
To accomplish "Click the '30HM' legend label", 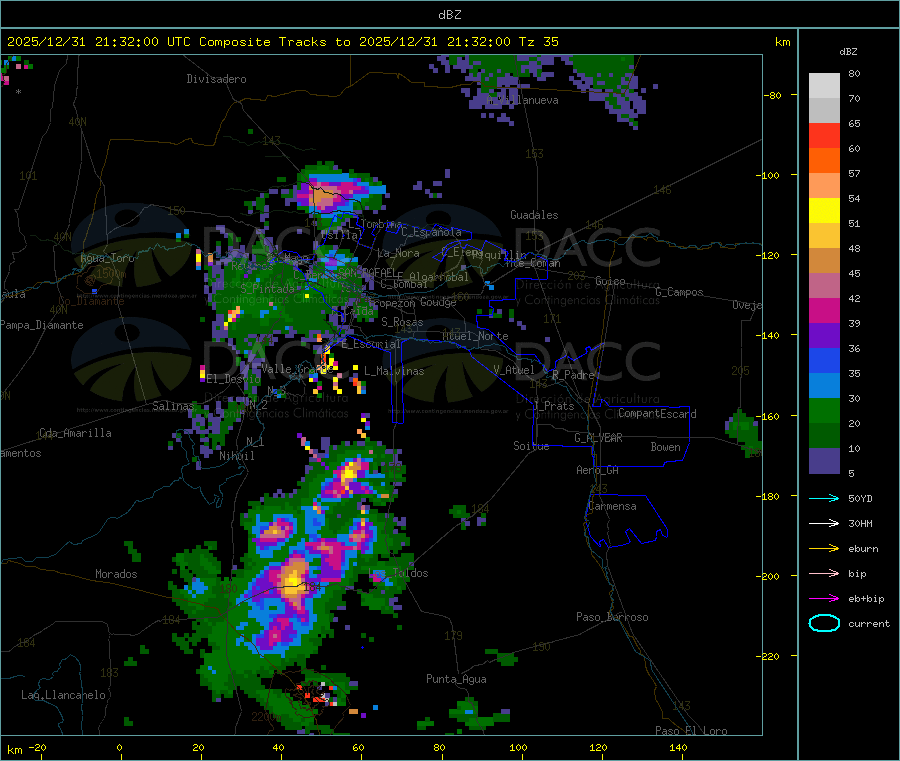I will pyautogui.click(x=860, y=523).
